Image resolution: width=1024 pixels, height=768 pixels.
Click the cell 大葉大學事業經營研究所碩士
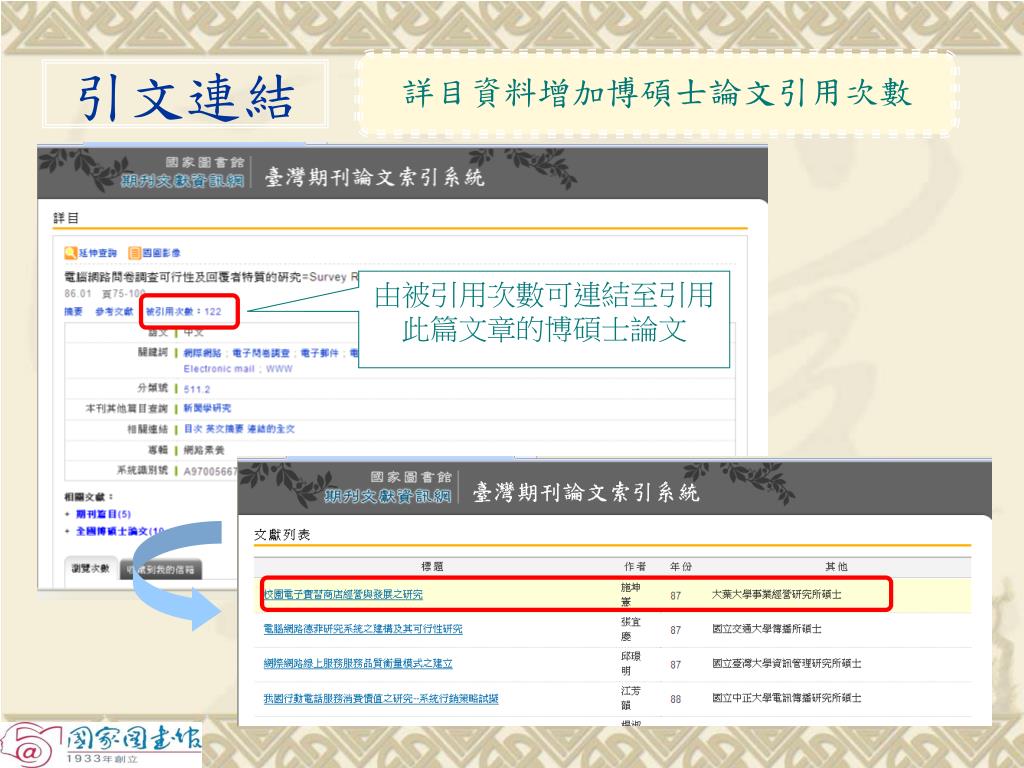[x=776, y=594]
